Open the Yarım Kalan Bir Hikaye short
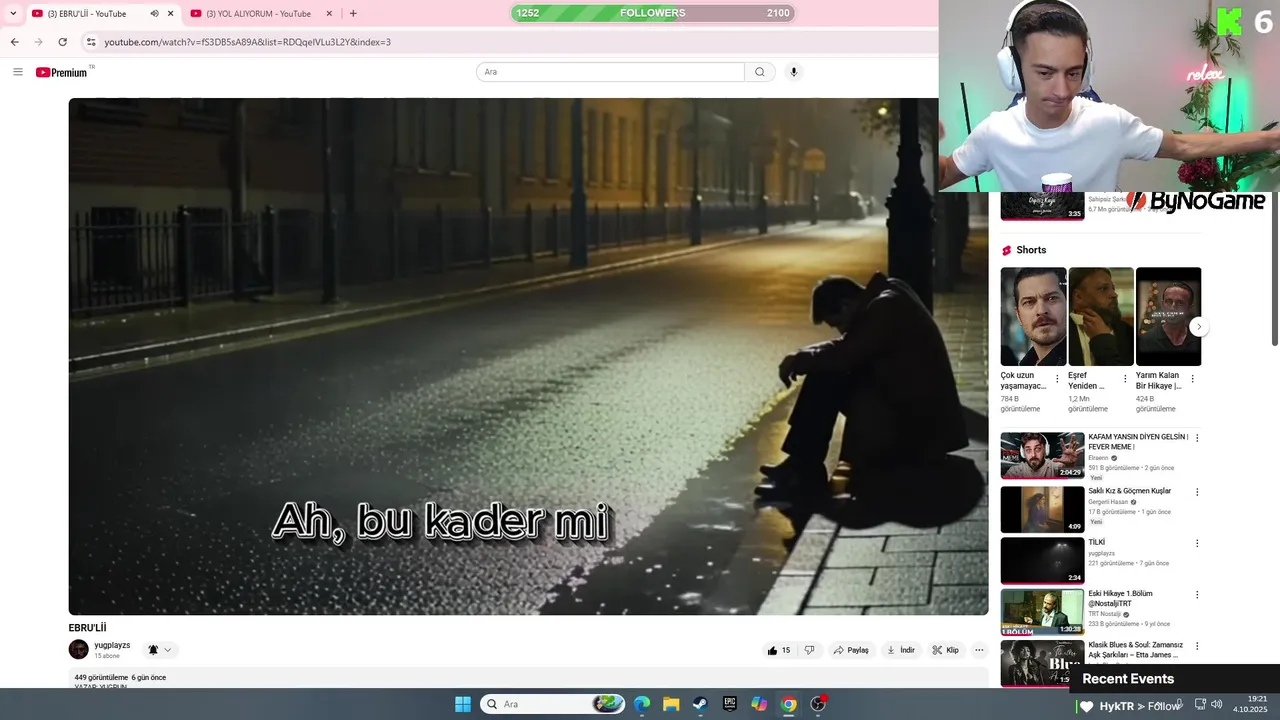Image resolution: width=1280 pixels, height=720 pixels. point(1168,316)
